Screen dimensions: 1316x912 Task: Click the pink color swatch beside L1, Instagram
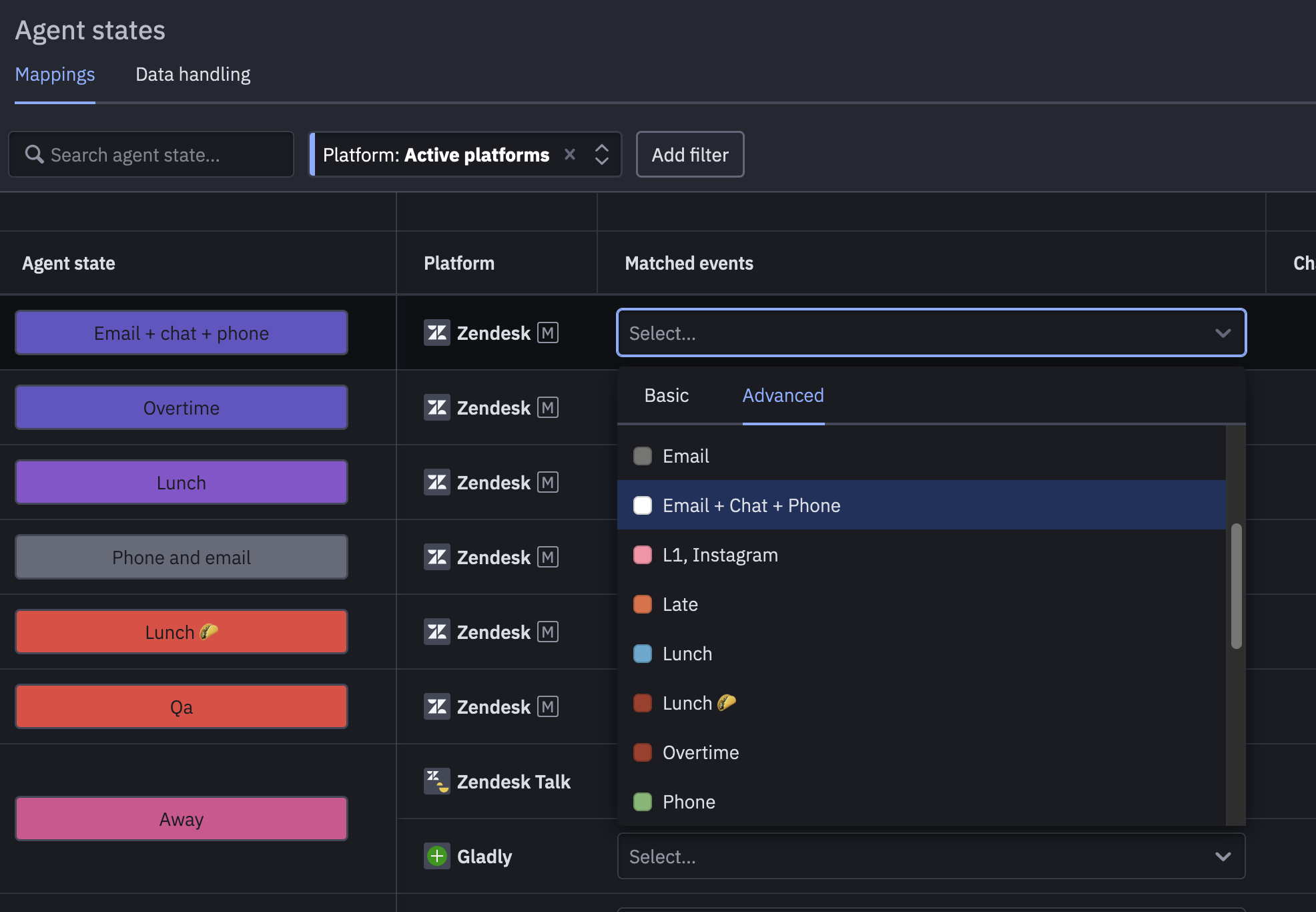[x=643, y=555]
